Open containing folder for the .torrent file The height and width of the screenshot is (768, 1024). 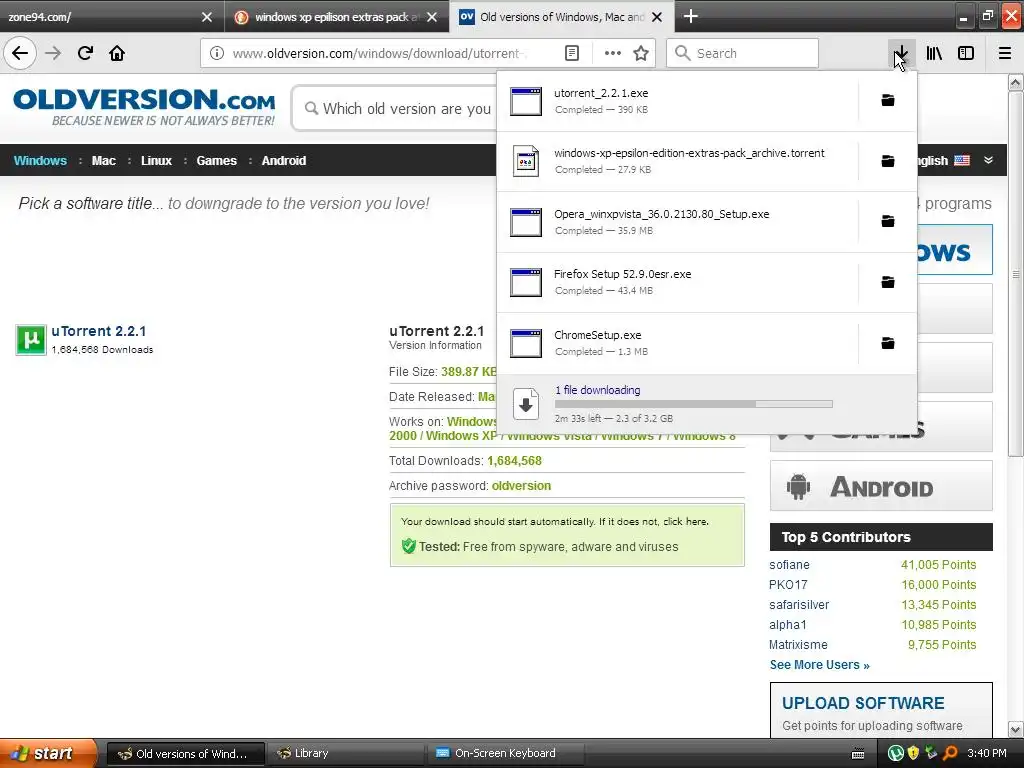click(x=888, y=161)
